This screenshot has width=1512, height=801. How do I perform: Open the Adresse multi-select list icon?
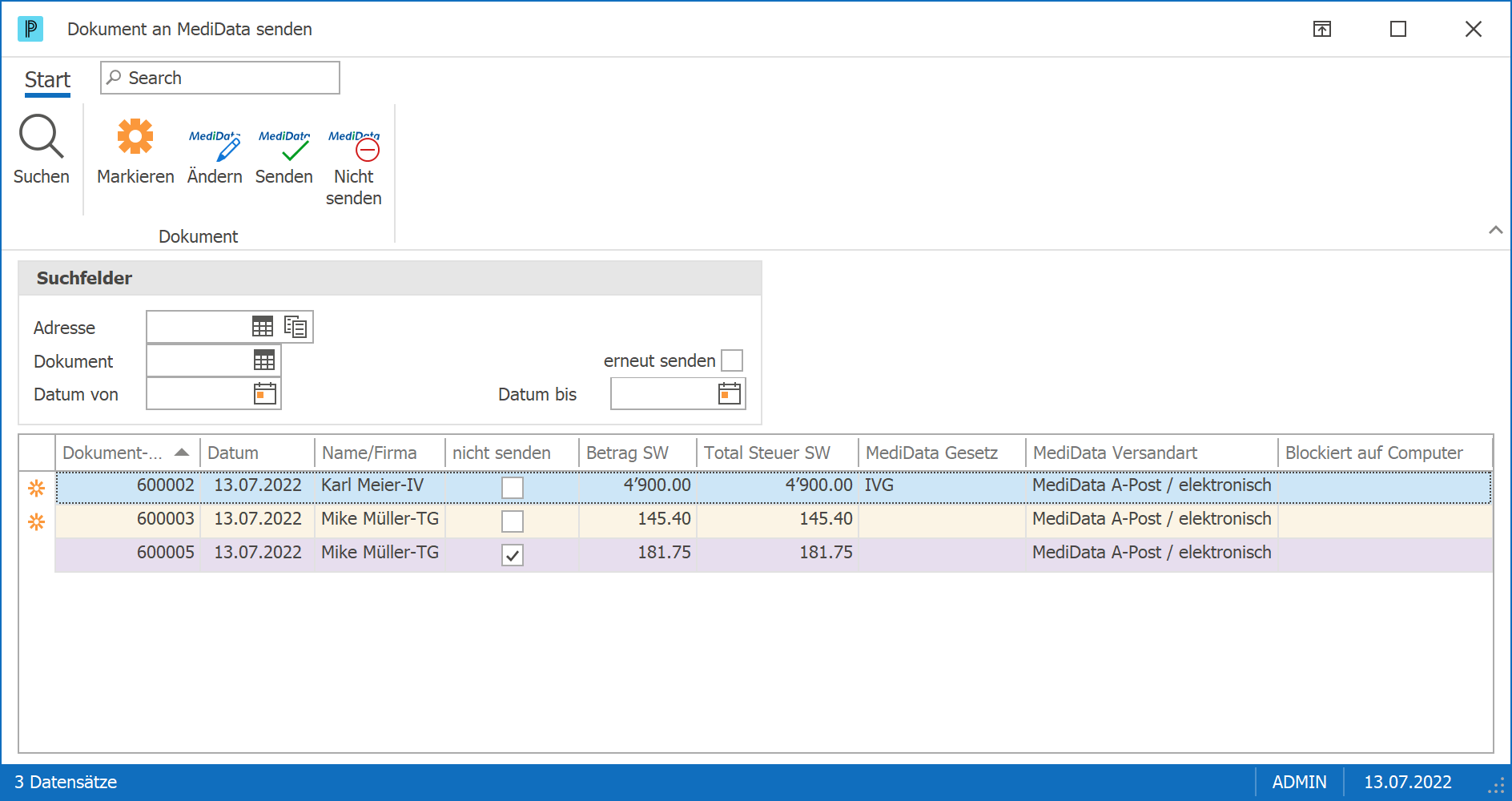(296, 327)
